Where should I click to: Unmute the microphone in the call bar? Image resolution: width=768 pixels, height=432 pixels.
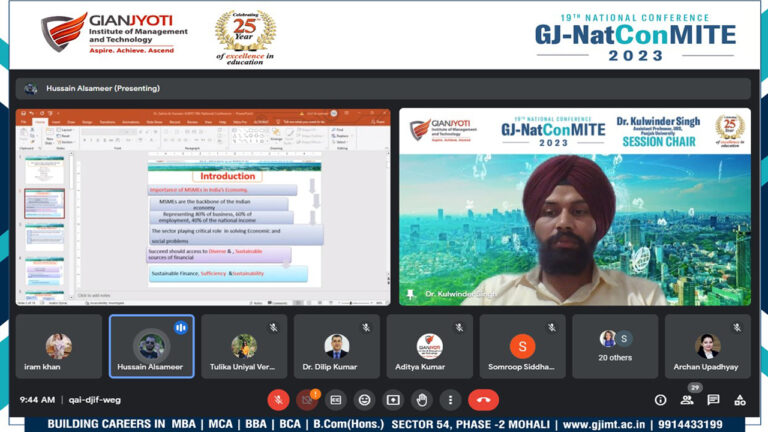coord(278,400)
